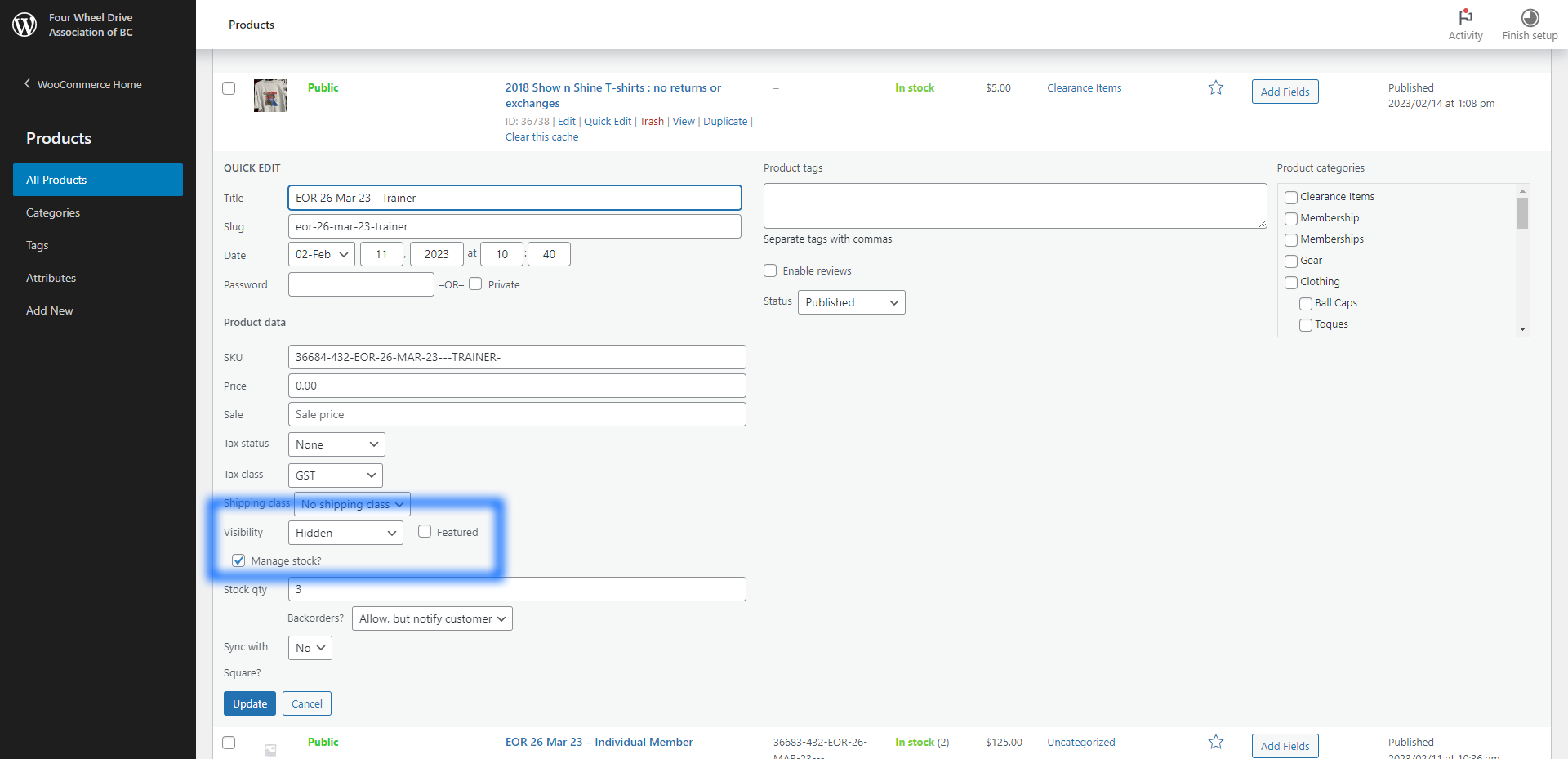Open the Shipping class dropdown
The width and height of the screenshot is (1568, 759).
[352, 504]
